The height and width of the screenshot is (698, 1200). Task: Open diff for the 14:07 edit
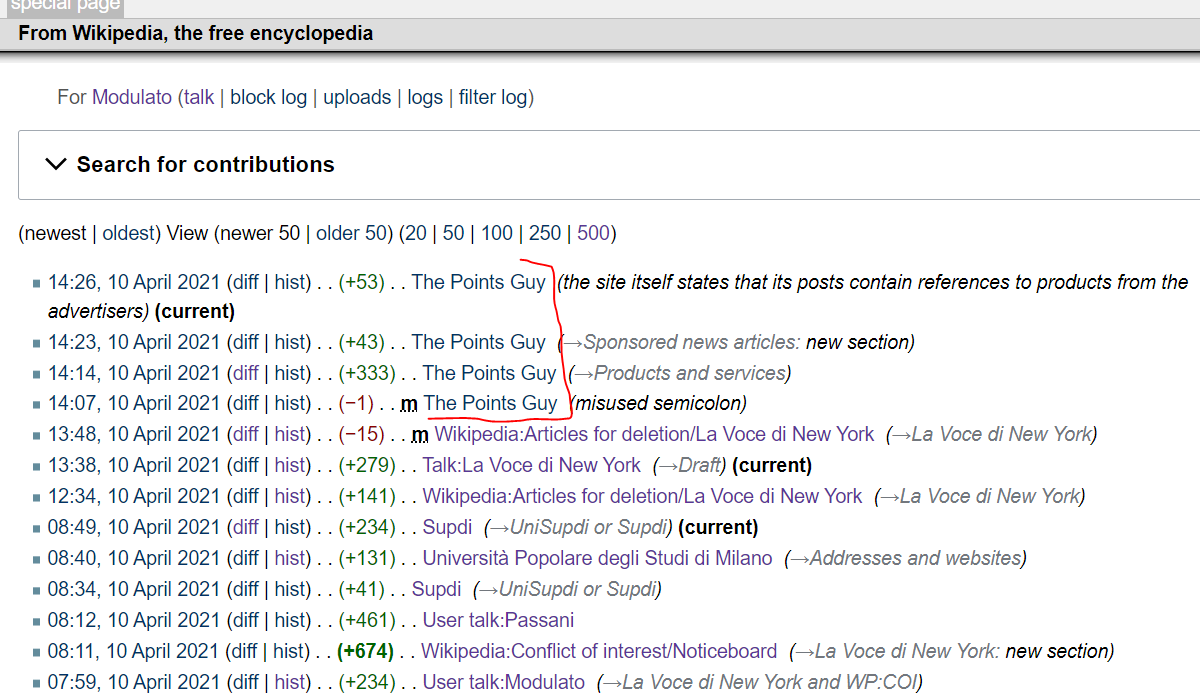click(246, 403)
